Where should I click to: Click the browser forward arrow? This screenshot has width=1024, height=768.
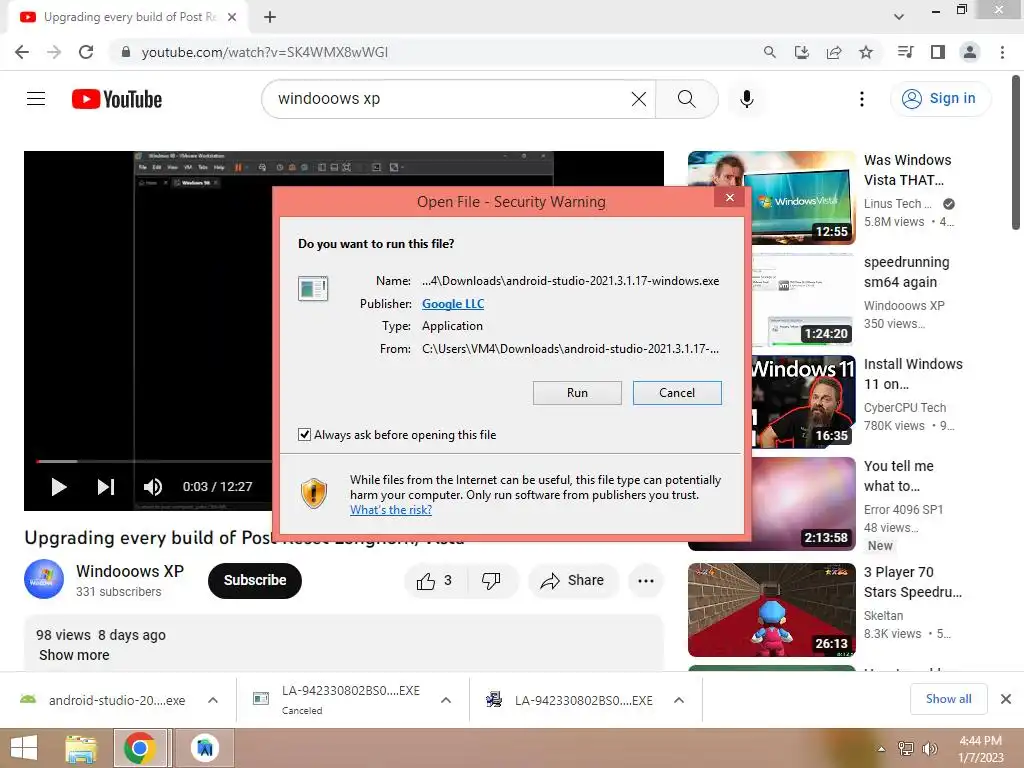[54, 52]
